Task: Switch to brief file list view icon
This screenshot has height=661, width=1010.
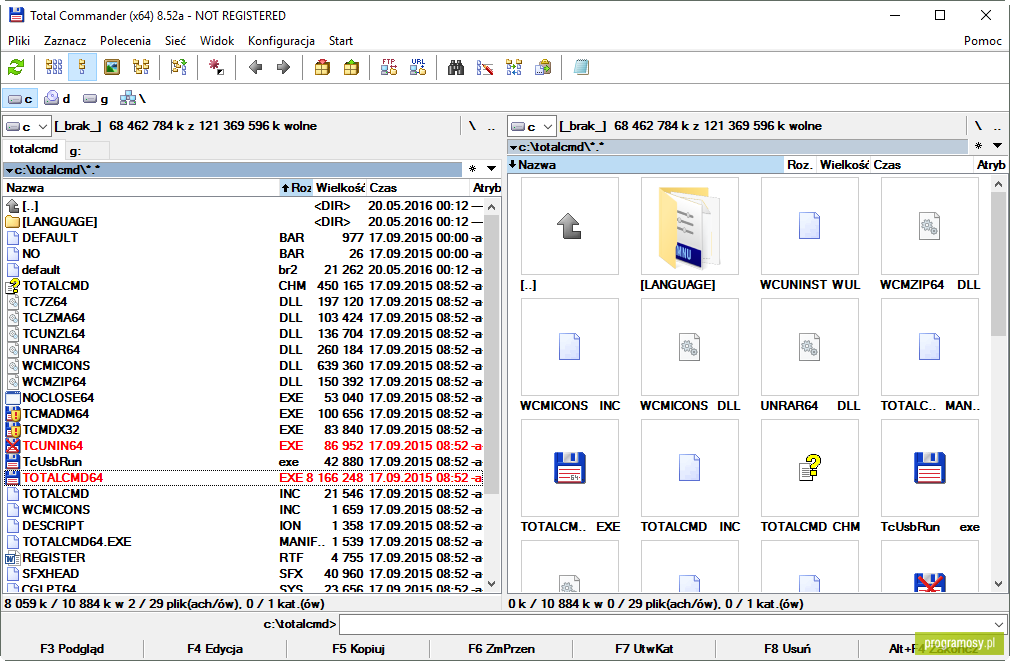Action: 54,67
